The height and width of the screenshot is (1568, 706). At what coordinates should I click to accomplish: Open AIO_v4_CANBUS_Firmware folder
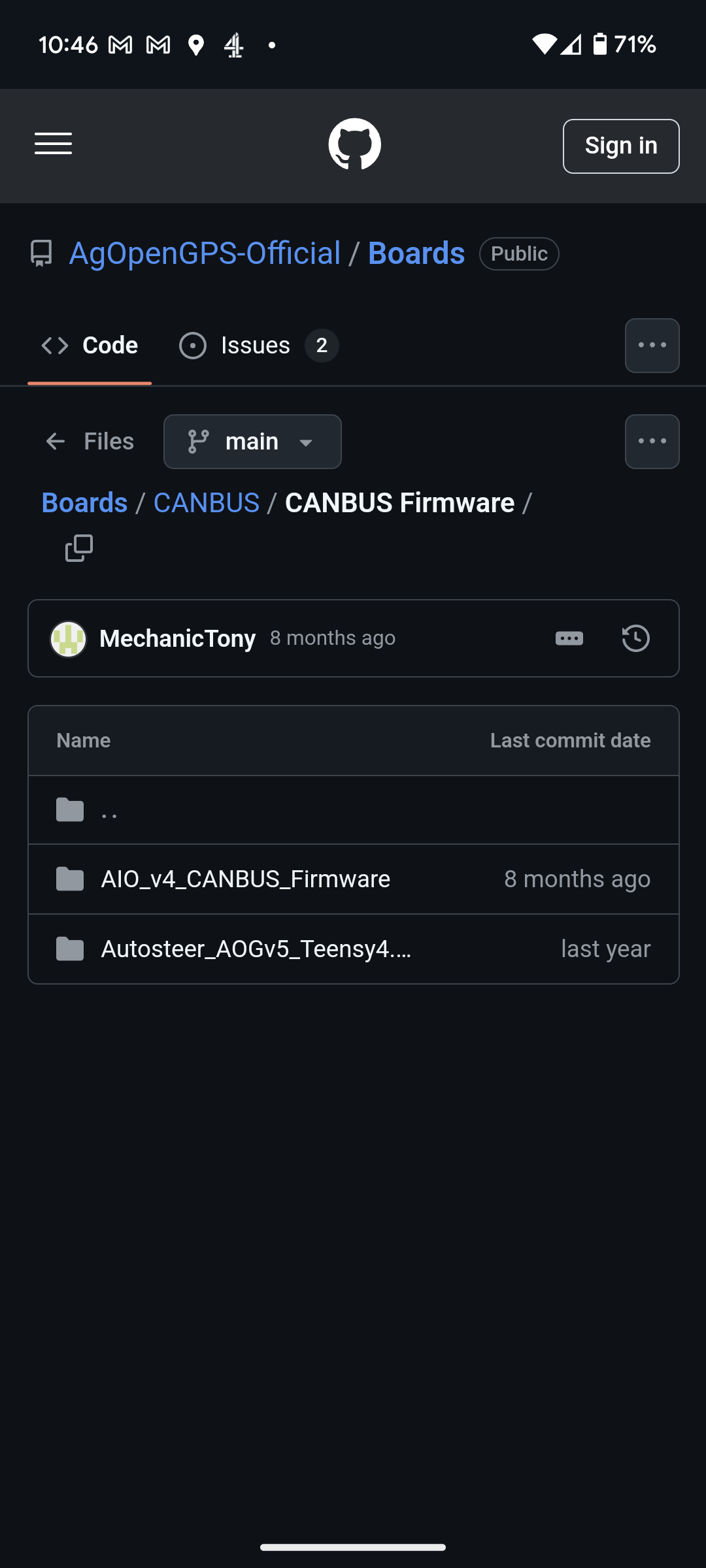tap(245, 879)
